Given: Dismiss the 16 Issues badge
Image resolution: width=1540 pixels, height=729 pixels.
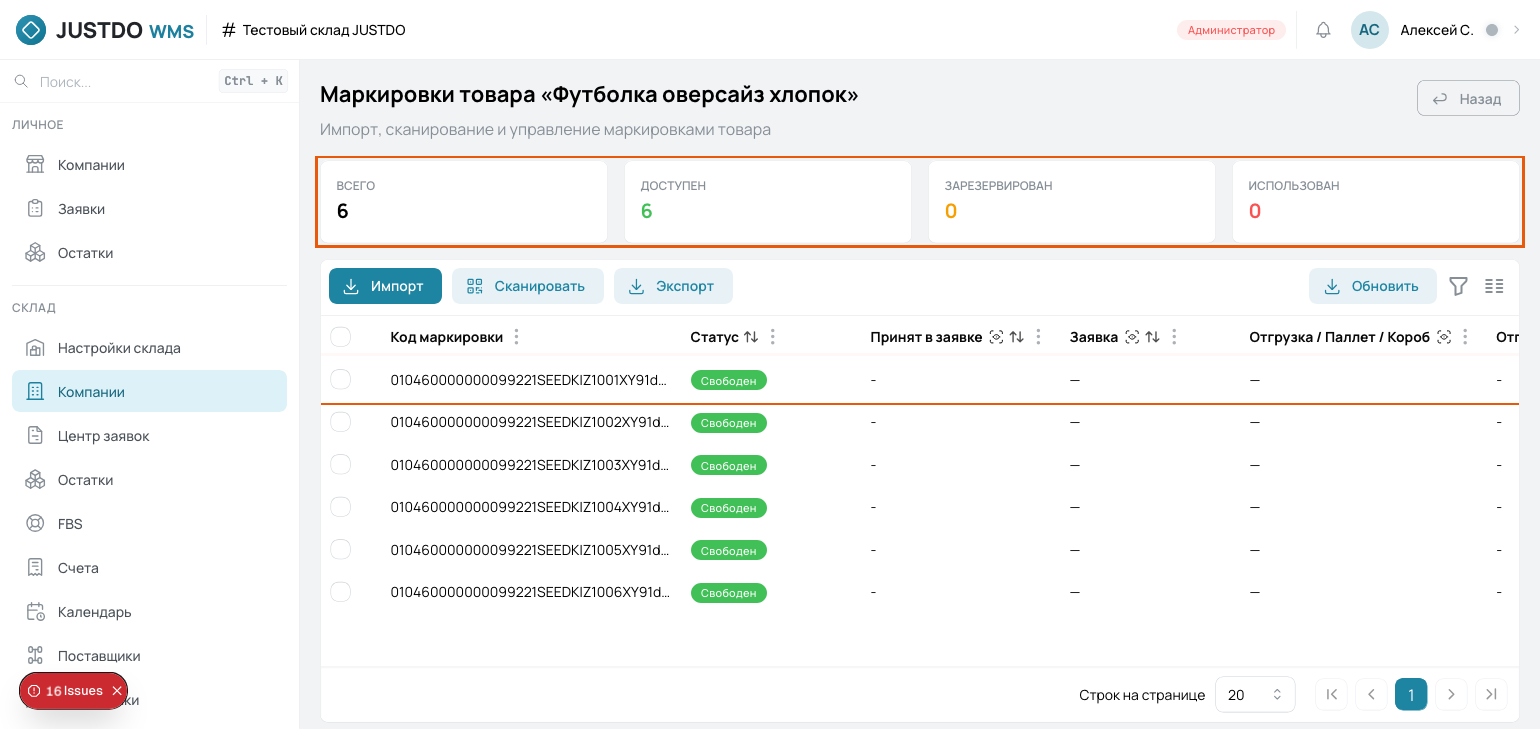Looking at the screenshot, I should click(x=117, y=691).
